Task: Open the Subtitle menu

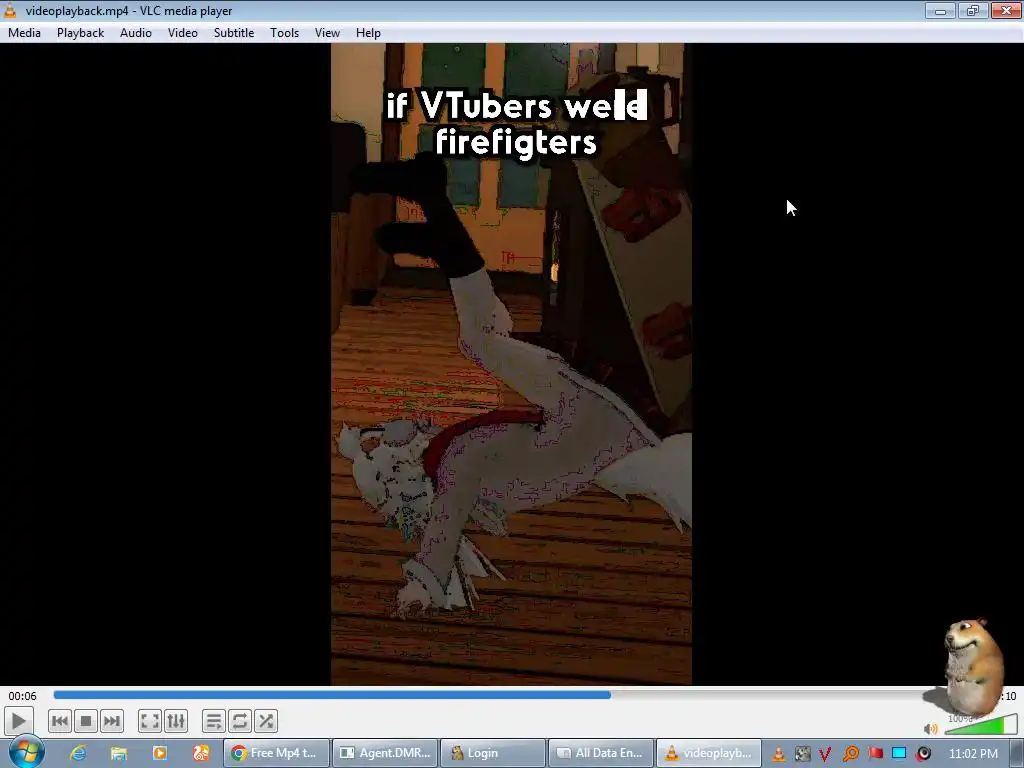Action: 234,33
